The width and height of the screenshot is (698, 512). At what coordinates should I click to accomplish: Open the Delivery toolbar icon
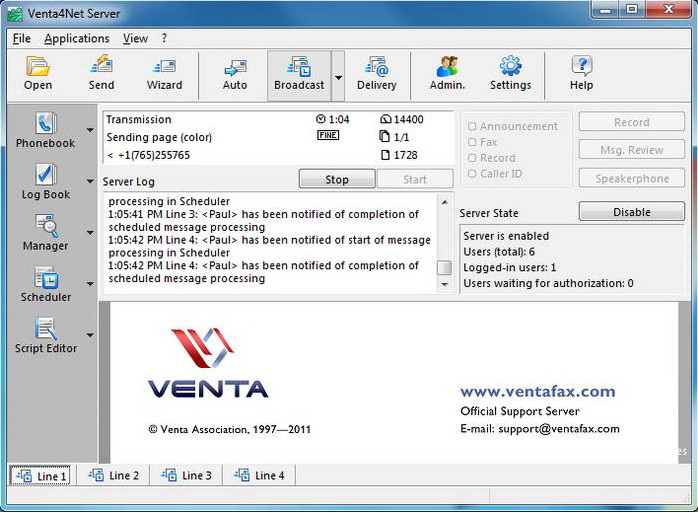point(377,67)
